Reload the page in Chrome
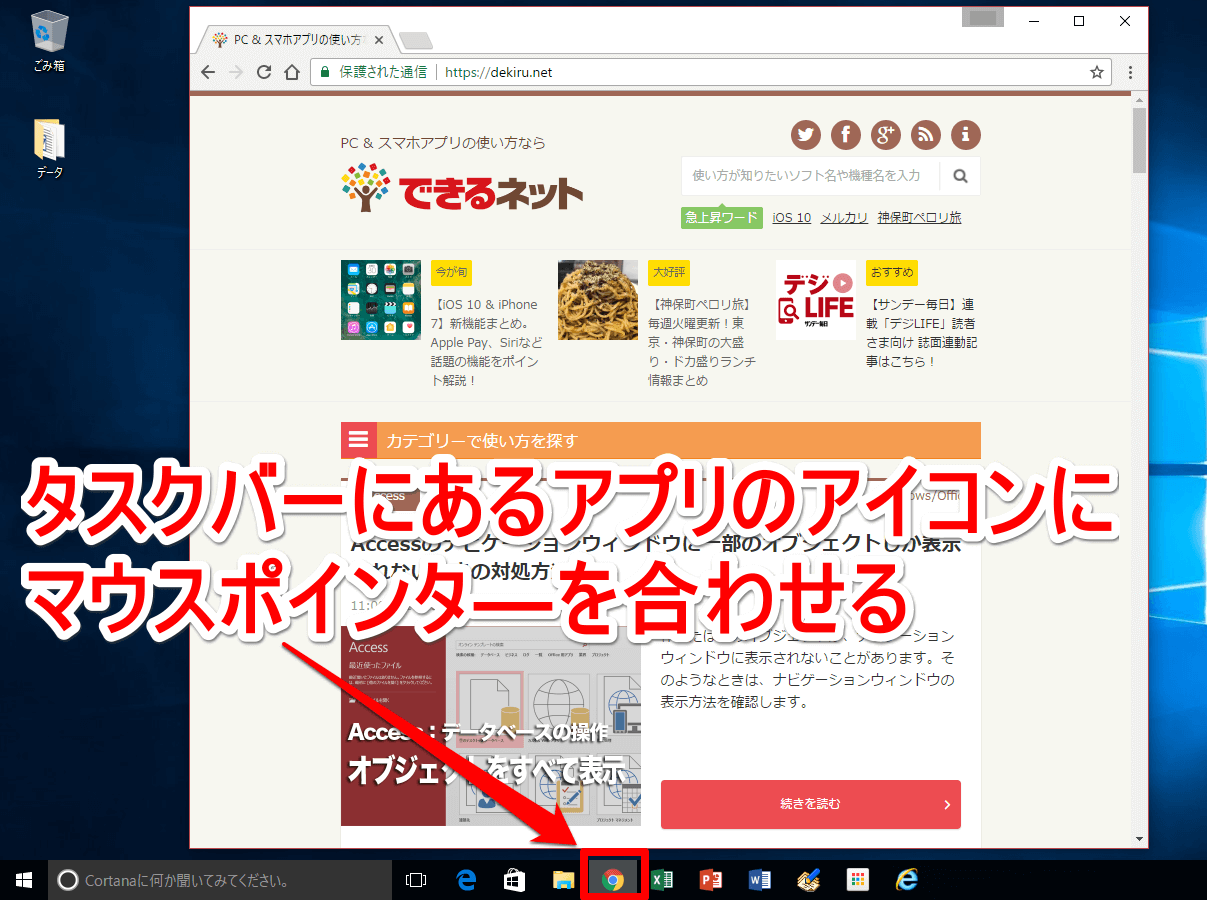Screen dimensions: 1207x900 coord(264,72)
